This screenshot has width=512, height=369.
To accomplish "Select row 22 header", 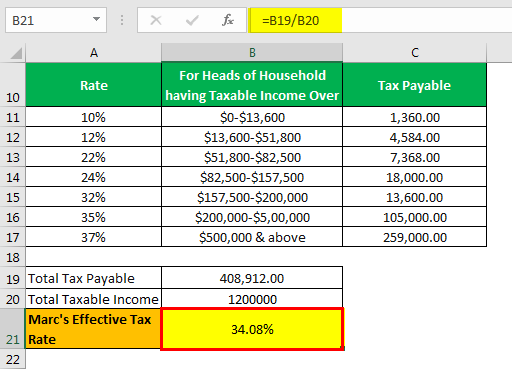I will coord(13,359).
